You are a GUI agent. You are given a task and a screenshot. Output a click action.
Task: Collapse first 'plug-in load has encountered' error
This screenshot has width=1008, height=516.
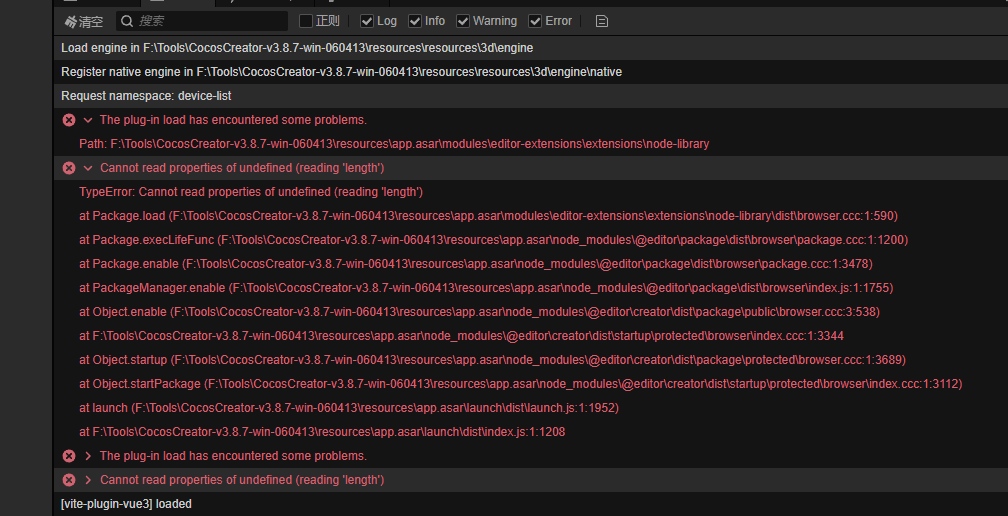tap(88, 120)
